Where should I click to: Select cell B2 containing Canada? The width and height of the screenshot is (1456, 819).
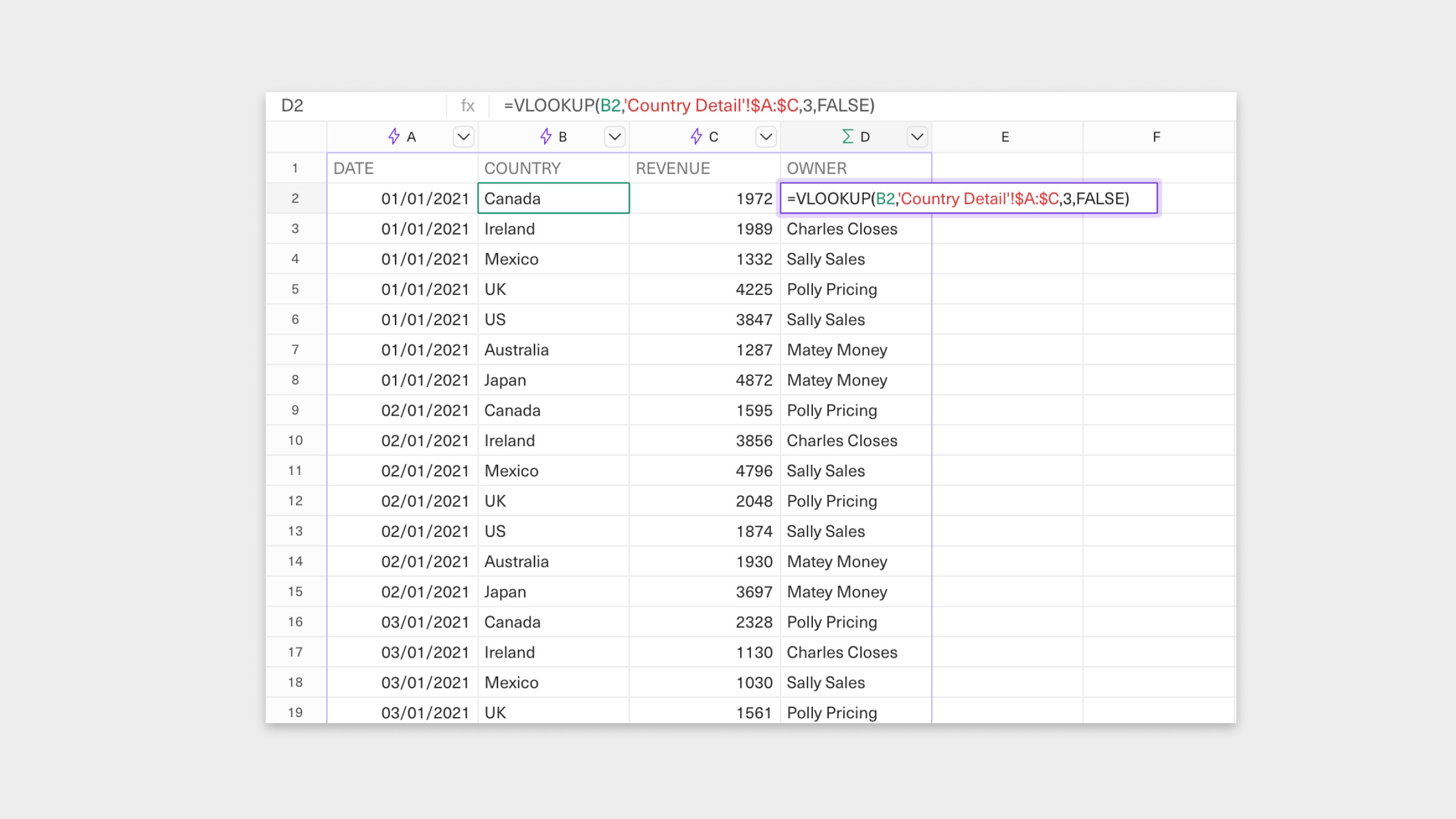(x=553, y=198)
